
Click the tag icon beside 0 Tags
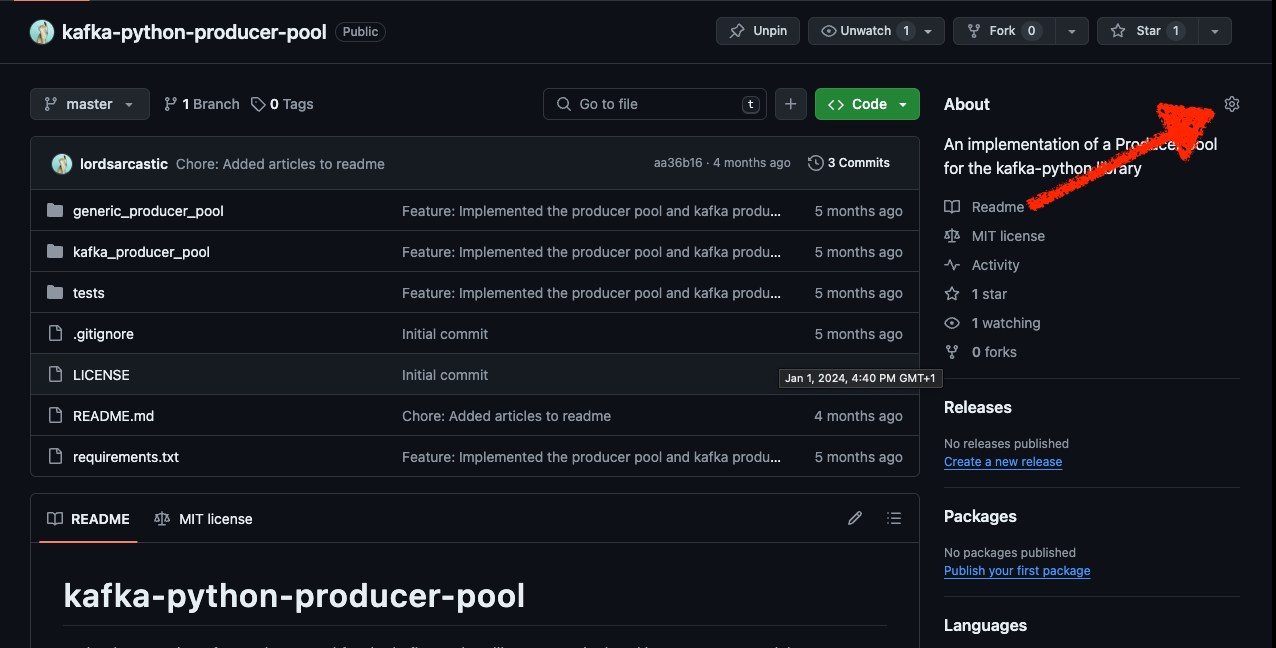tap(258, 104)
